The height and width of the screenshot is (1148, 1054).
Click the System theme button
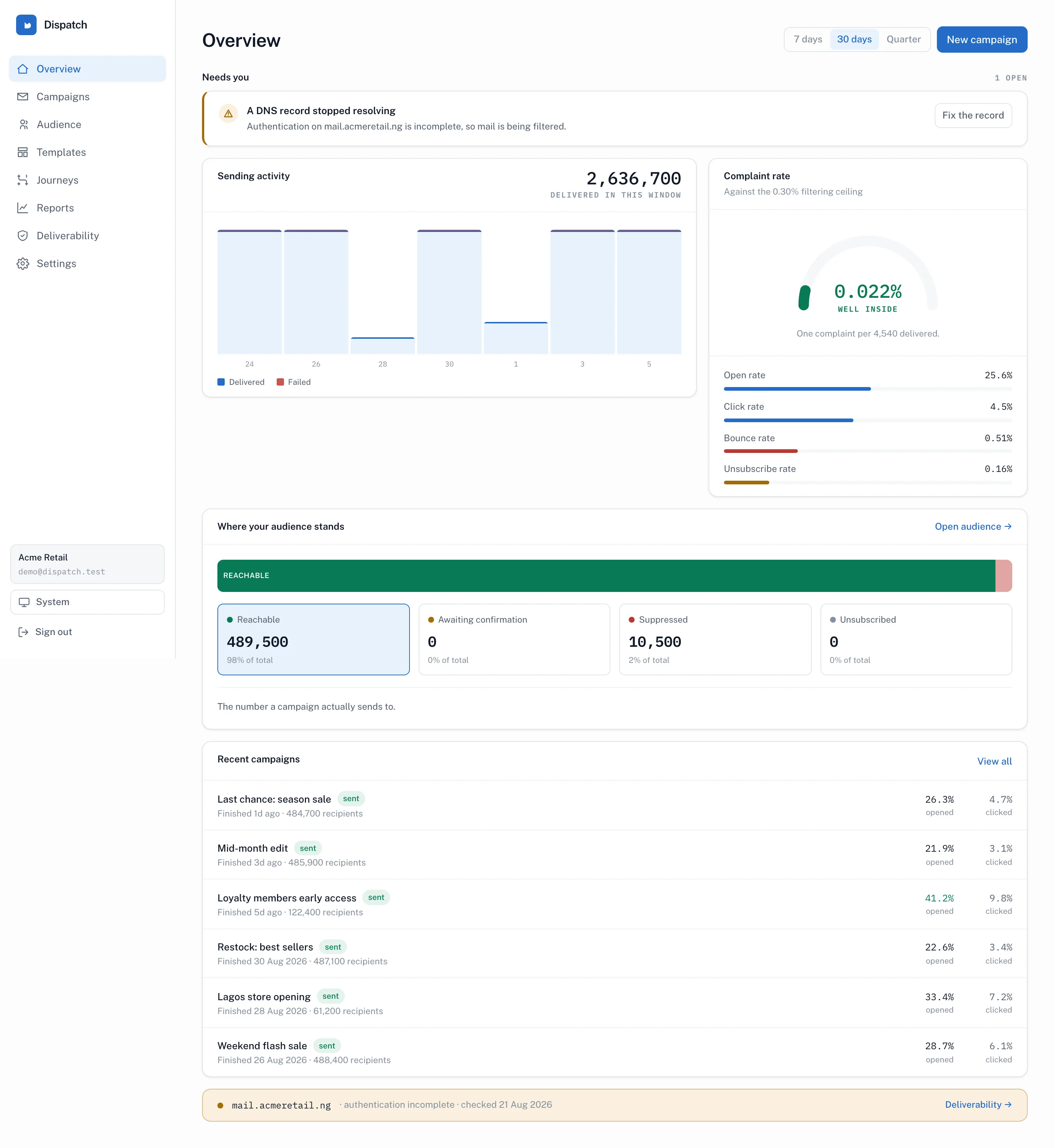(87, 602)
